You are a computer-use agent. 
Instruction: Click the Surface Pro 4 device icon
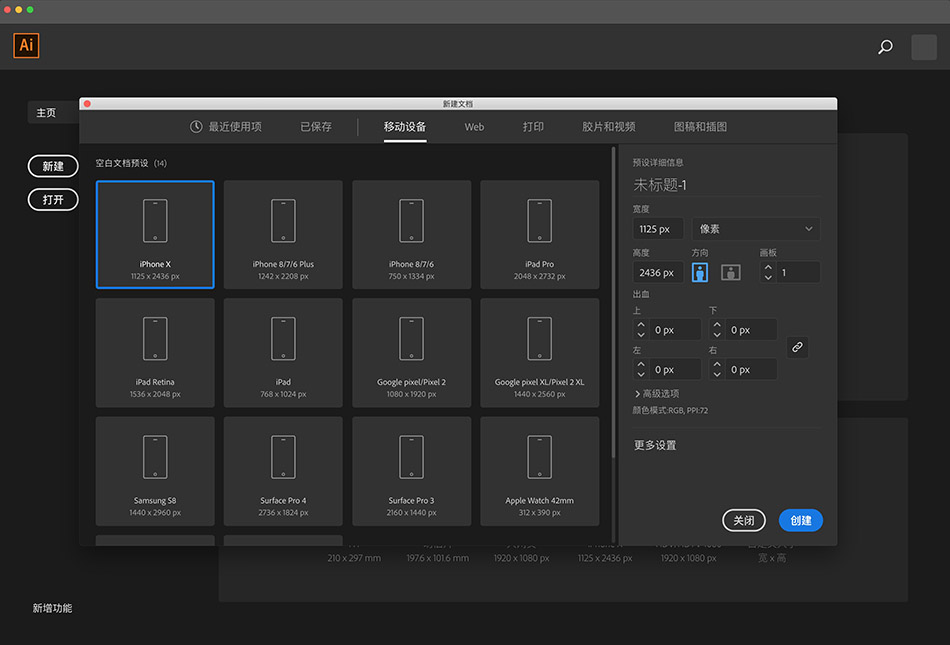pyautogui.click(x=283, y=457)
